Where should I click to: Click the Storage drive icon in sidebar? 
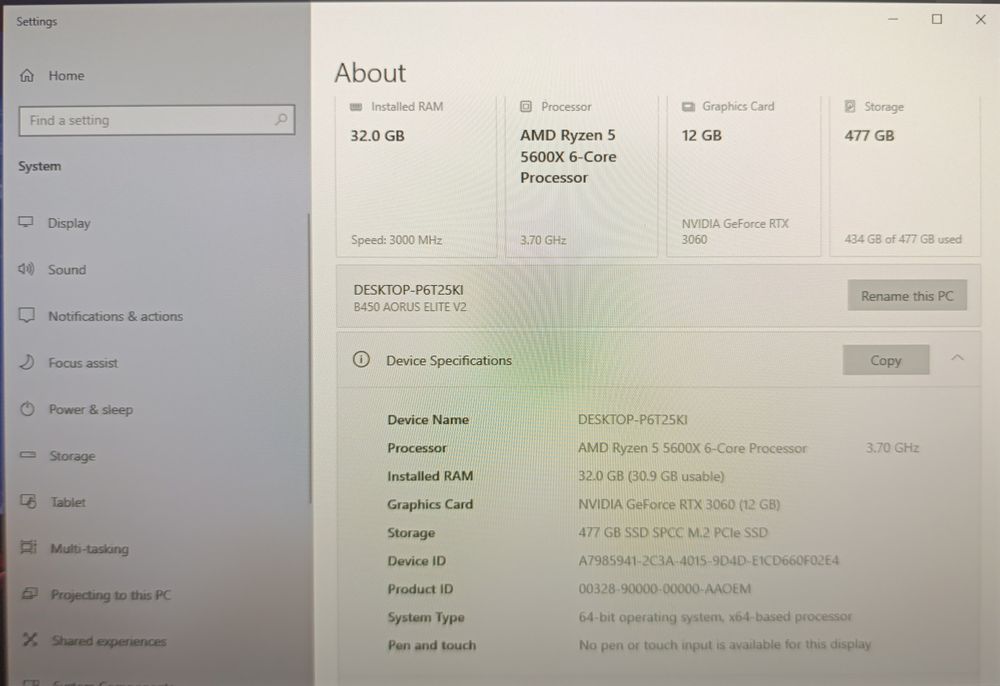(x=27, y=455)
